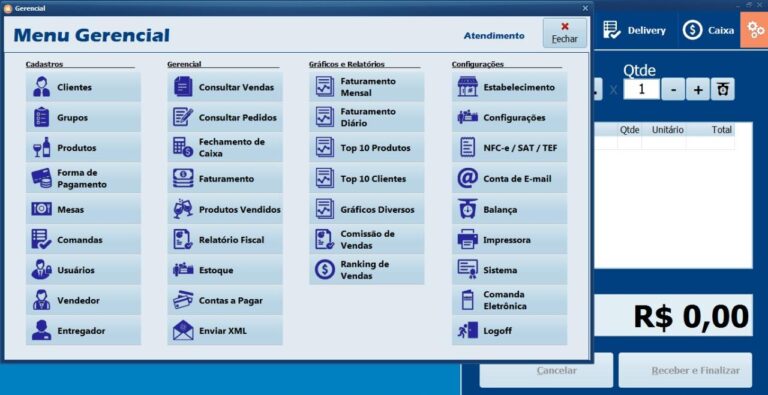Open NFC-e / SAT / TEF settings
Image resolution: width=768 pixels, height=395 pixels.
click(x=509, y=148)
